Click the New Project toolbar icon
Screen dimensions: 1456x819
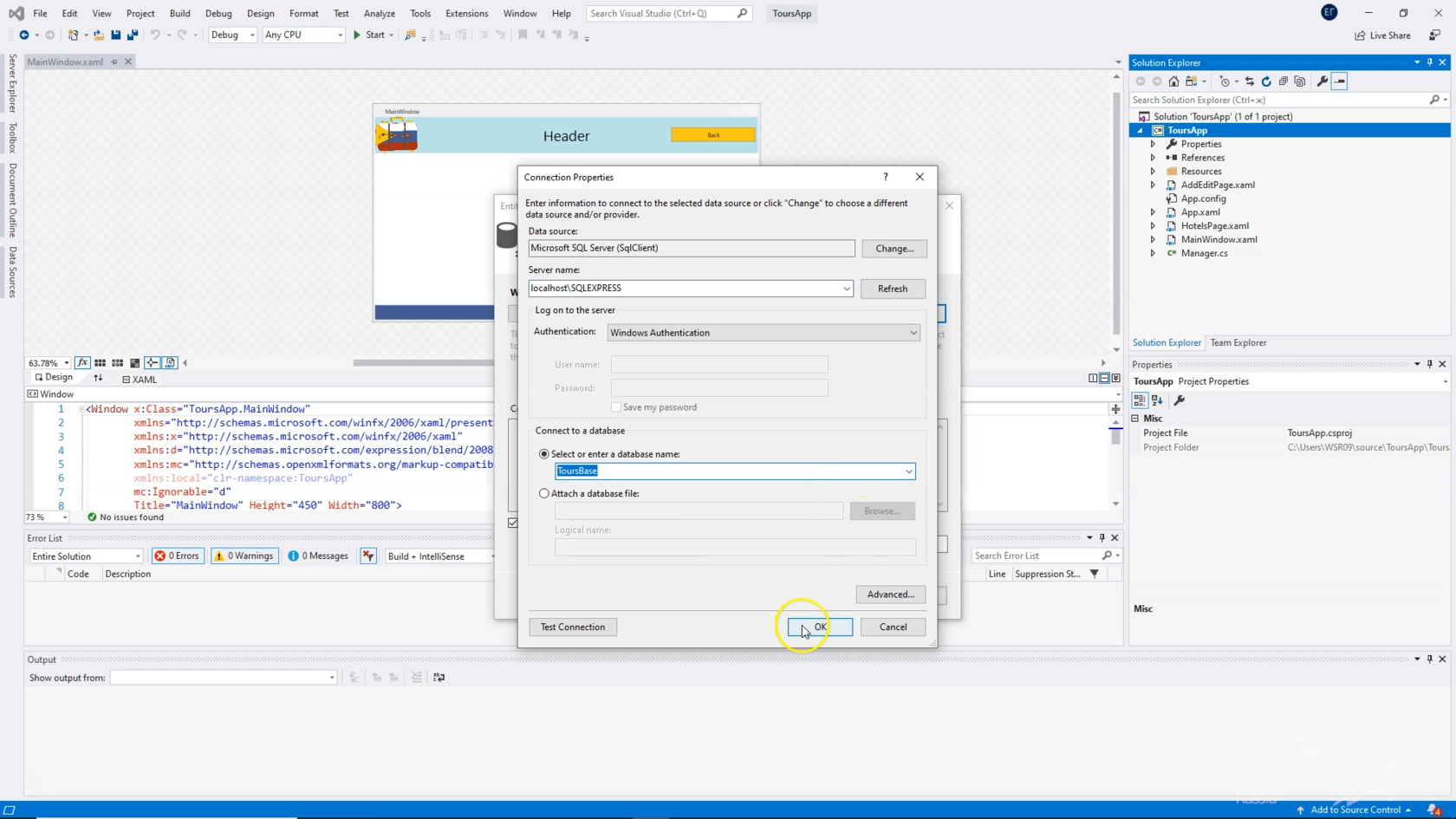[x=73, y=35]
